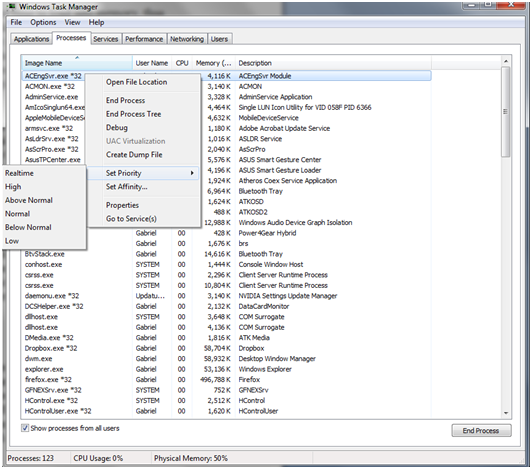The image size is (532, 469).
Task: Click Open File Location menu entry
Action: [x=136, y=82]
